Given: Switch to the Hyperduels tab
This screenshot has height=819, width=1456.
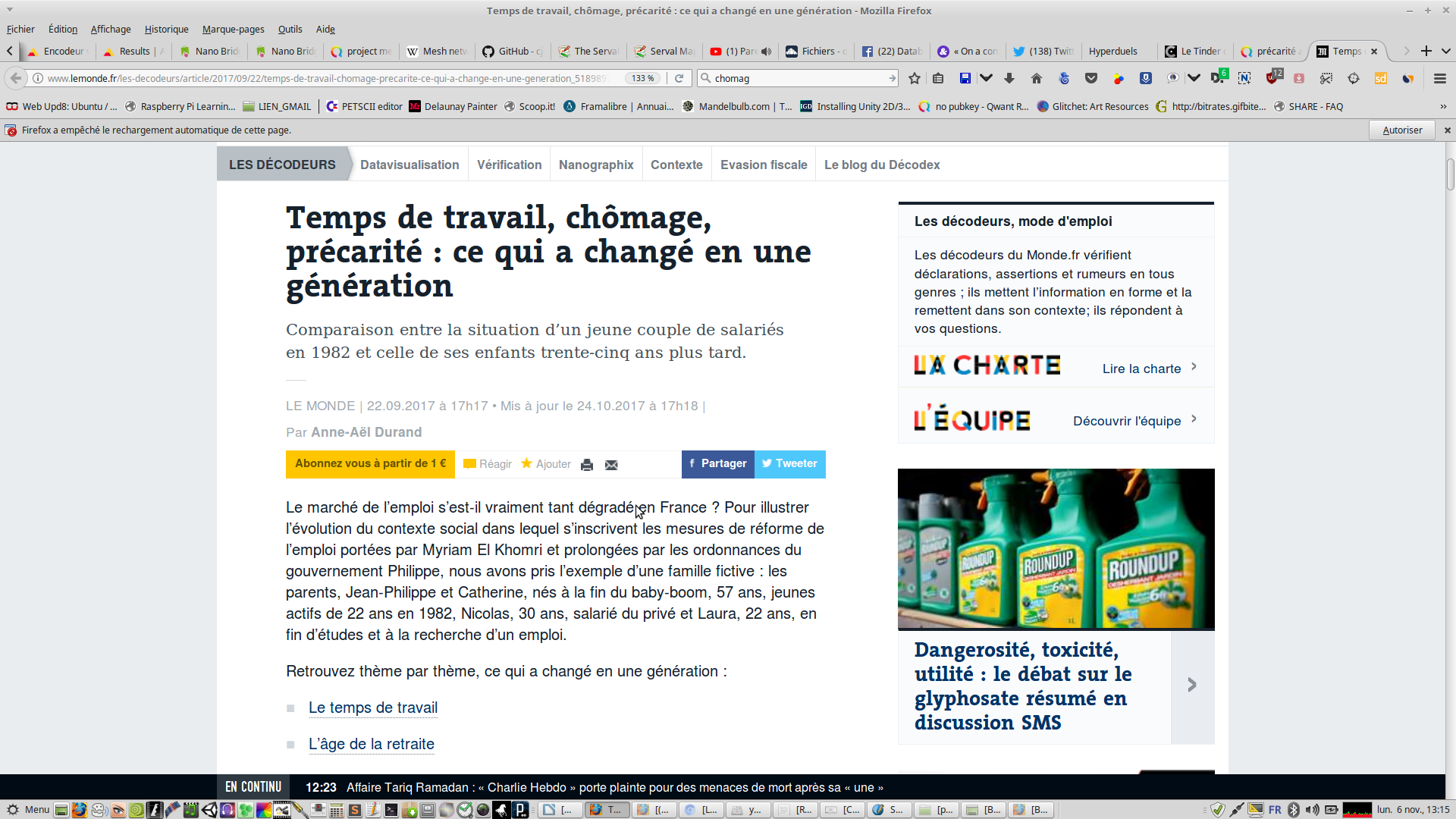Looking at the screenshot, I should [x=1112, y=51].
